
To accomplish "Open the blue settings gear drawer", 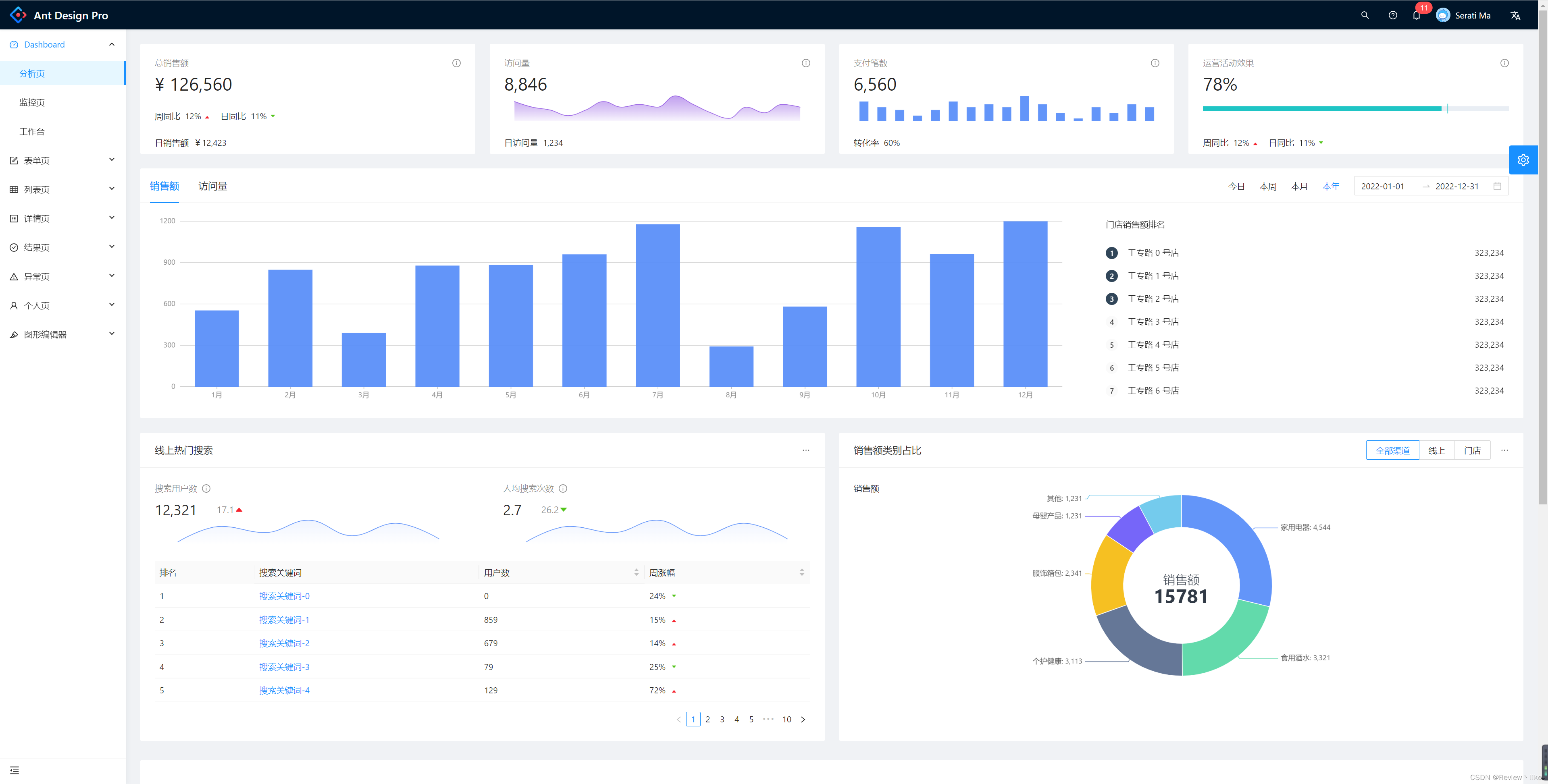I will click(1523, 160).
